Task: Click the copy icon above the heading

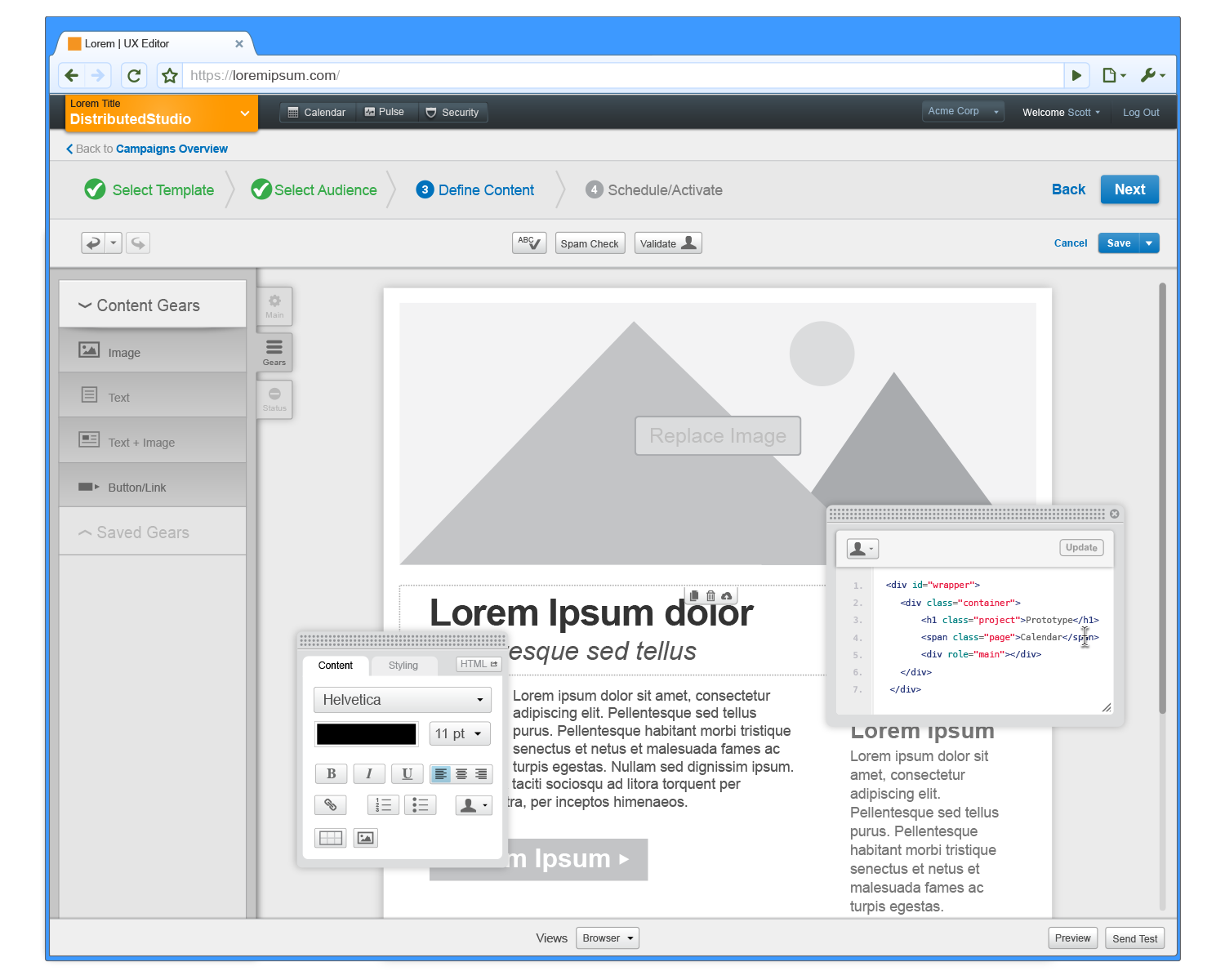Action: [x=694, y=596]
